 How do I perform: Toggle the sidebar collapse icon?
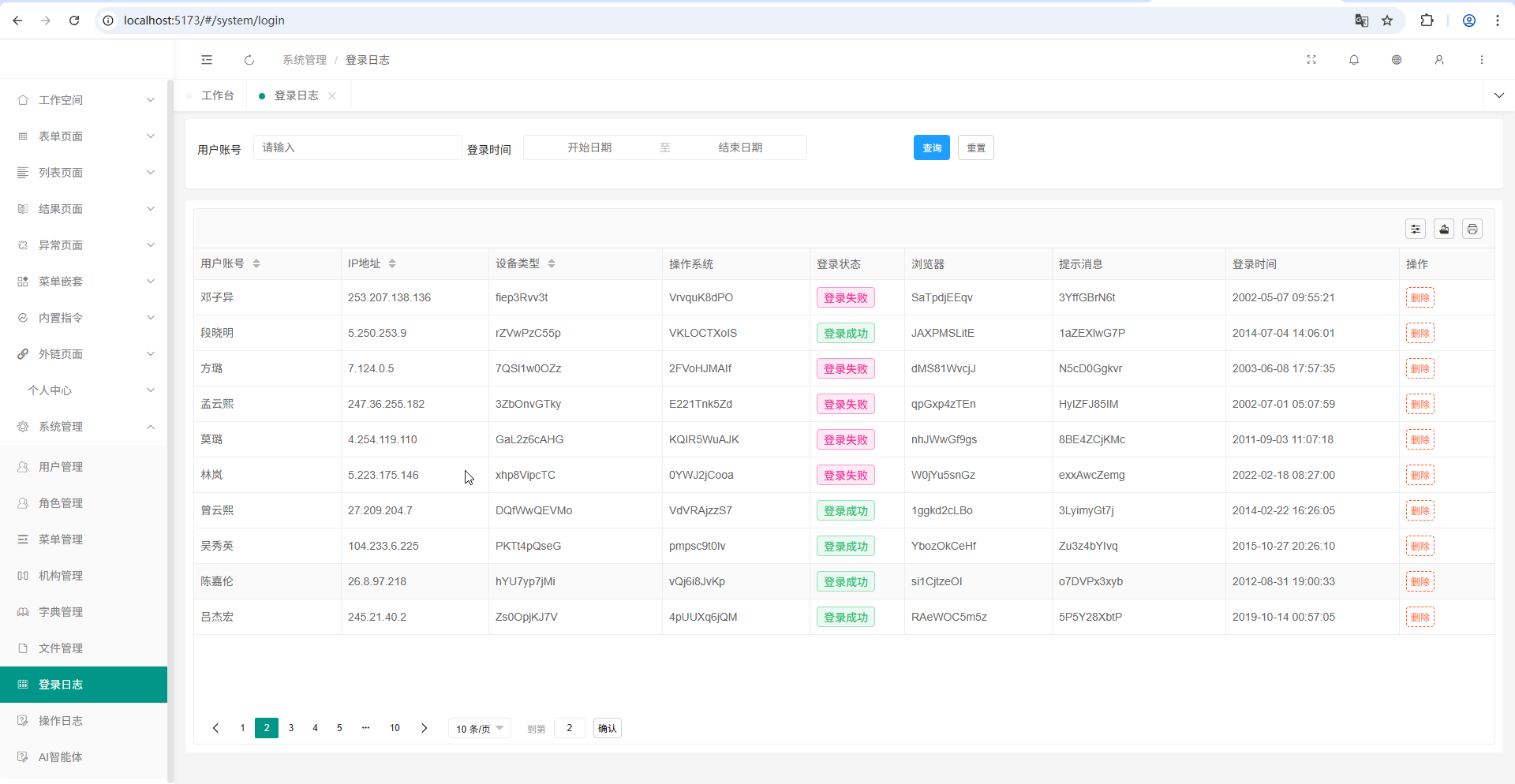pos(207,60)
